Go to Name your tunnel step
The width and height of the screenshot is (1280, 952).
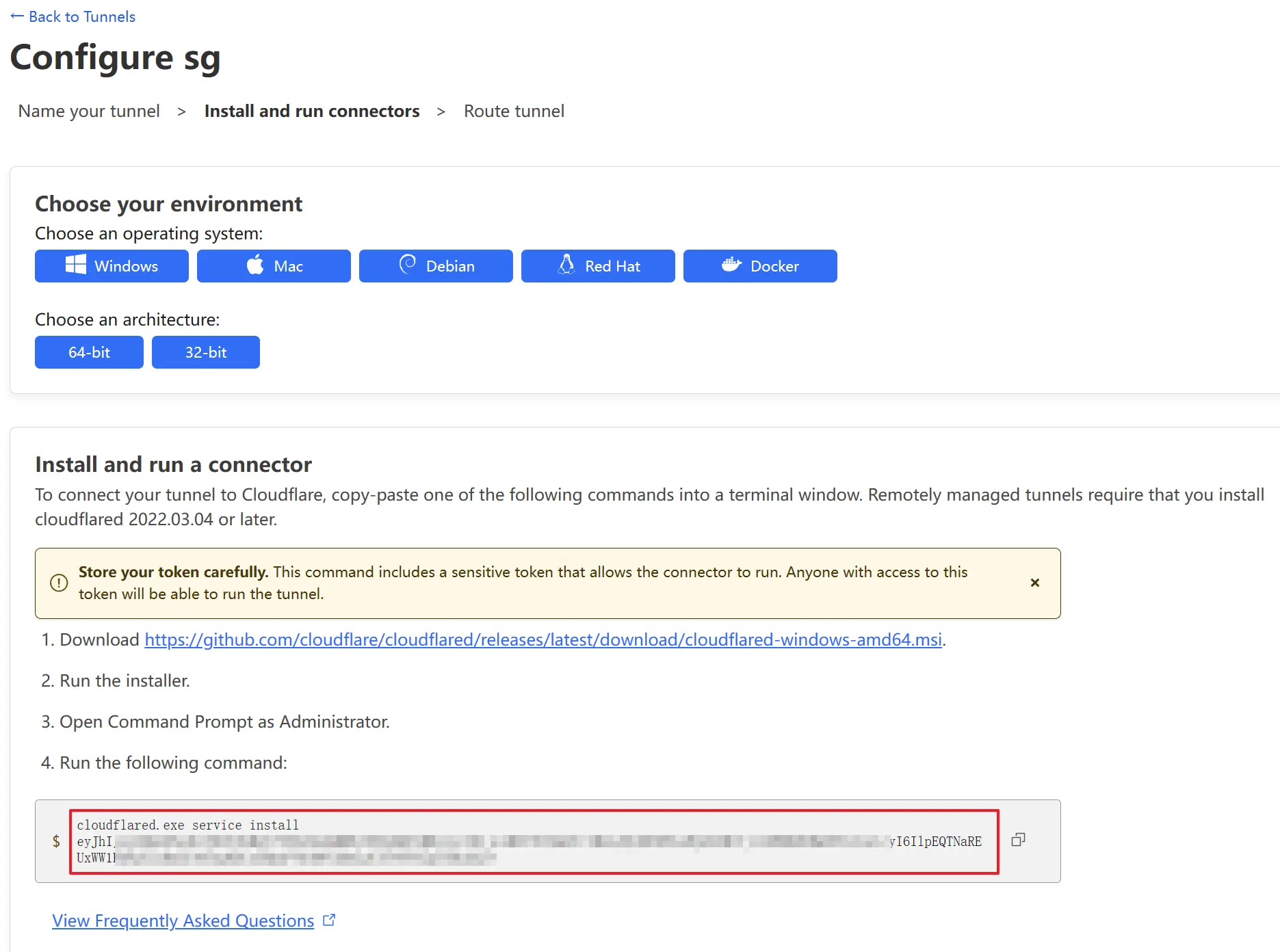click(89, 111)
